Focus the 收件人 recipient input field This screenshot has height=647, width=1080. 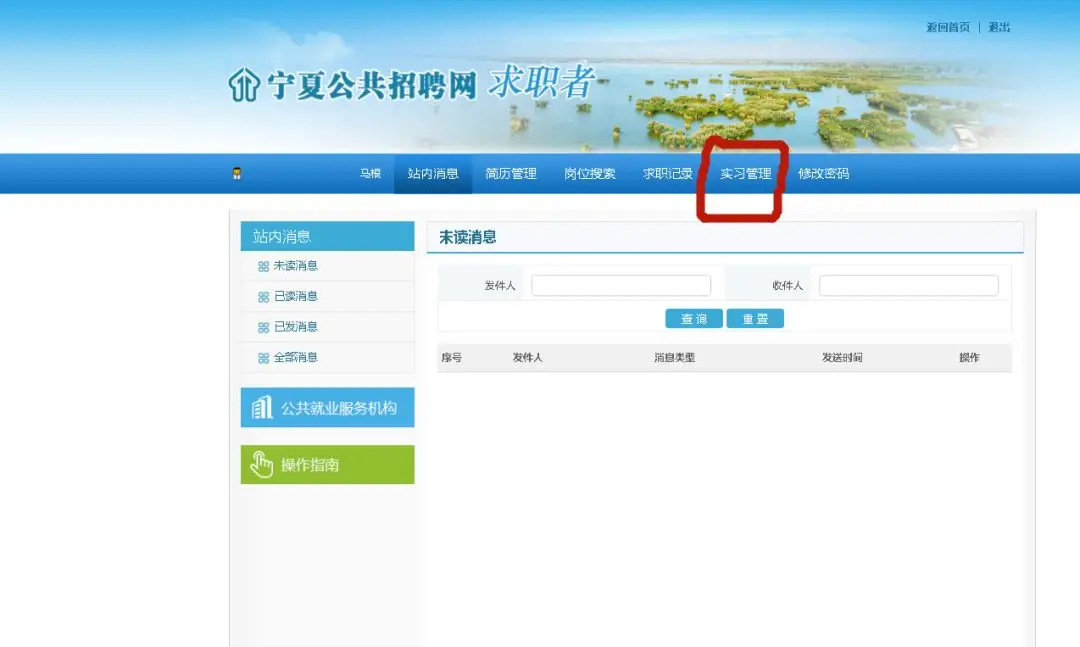pyautogui.click(x=908, y=286)
